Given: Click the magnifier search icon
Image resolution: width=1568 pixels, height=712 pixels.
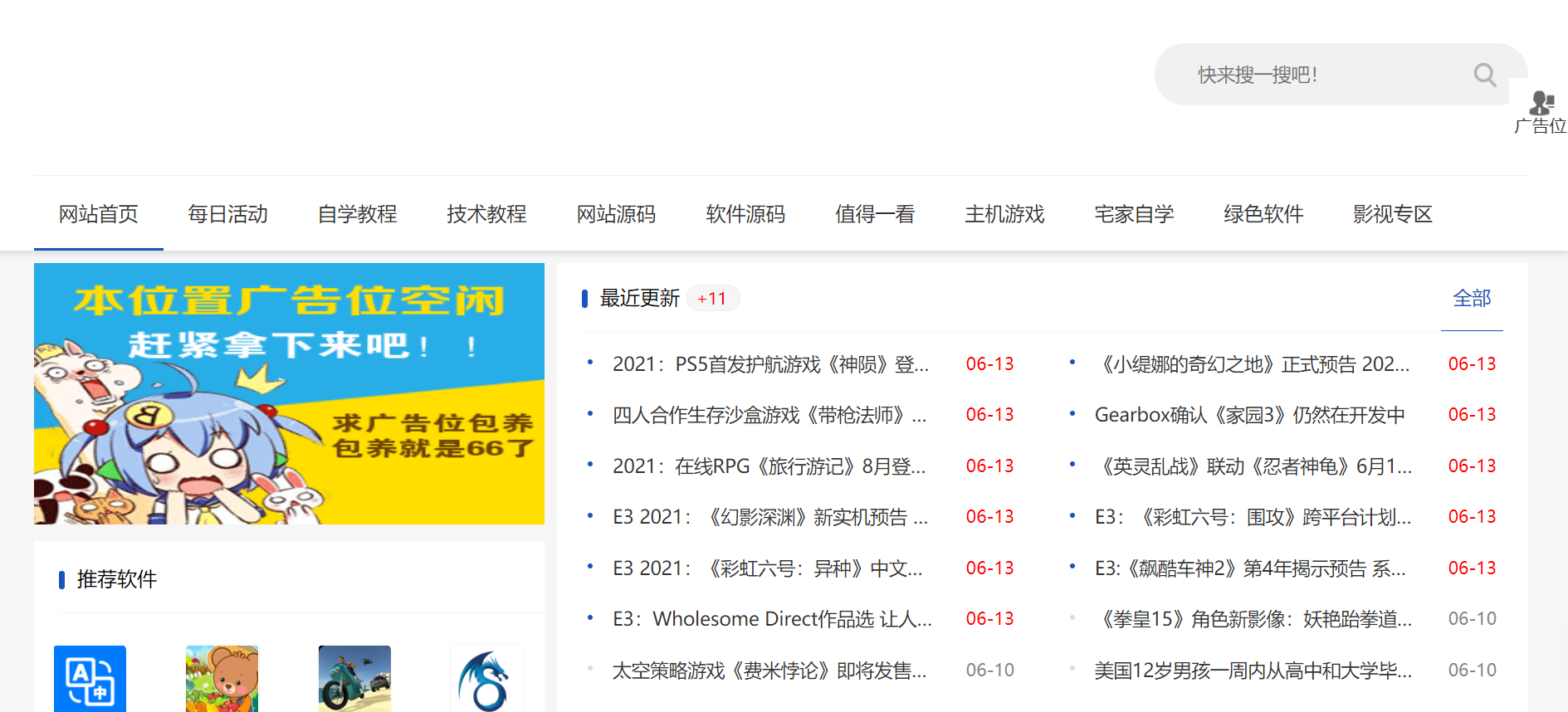Looking at the screenshot, I should point(1484,75).
